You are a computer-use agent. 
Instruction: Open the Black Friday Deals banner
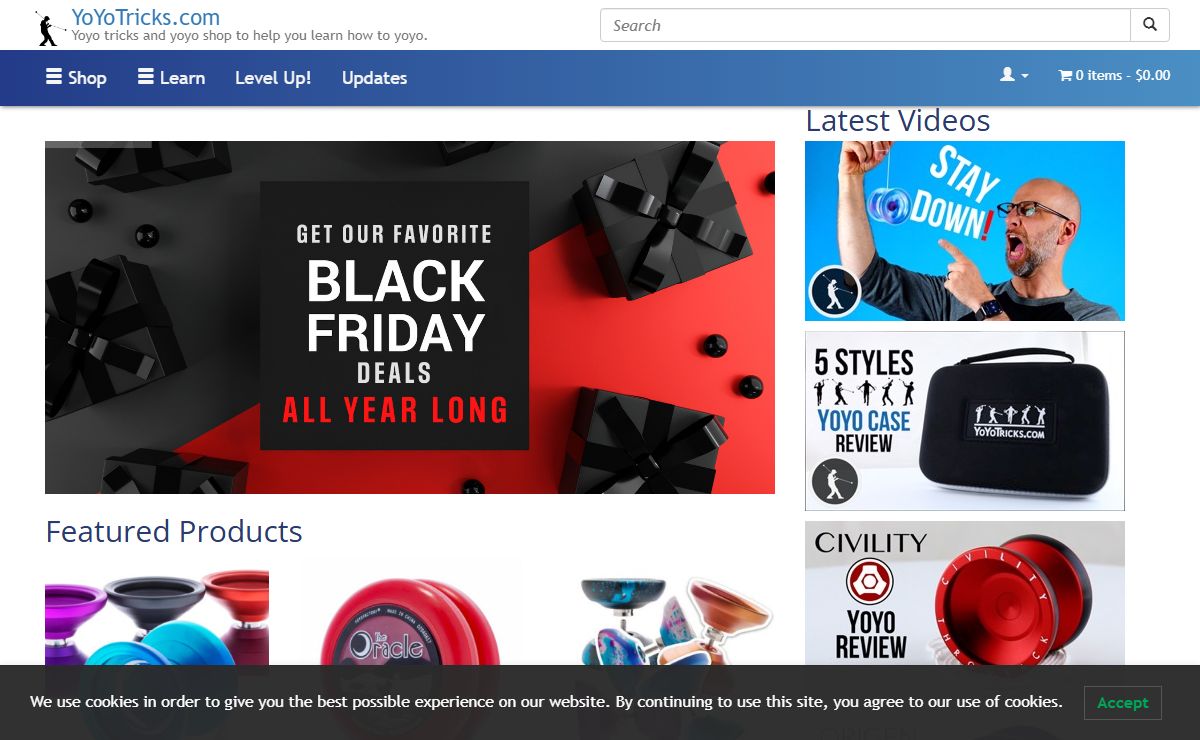tap(410, 317)
